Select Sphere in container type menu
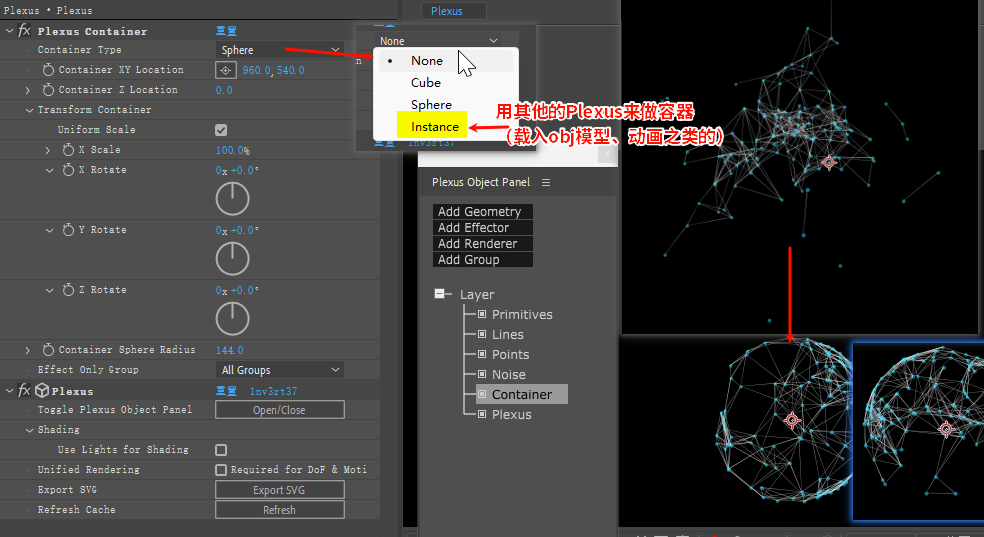The image size is (984, 537). point(444,105)
